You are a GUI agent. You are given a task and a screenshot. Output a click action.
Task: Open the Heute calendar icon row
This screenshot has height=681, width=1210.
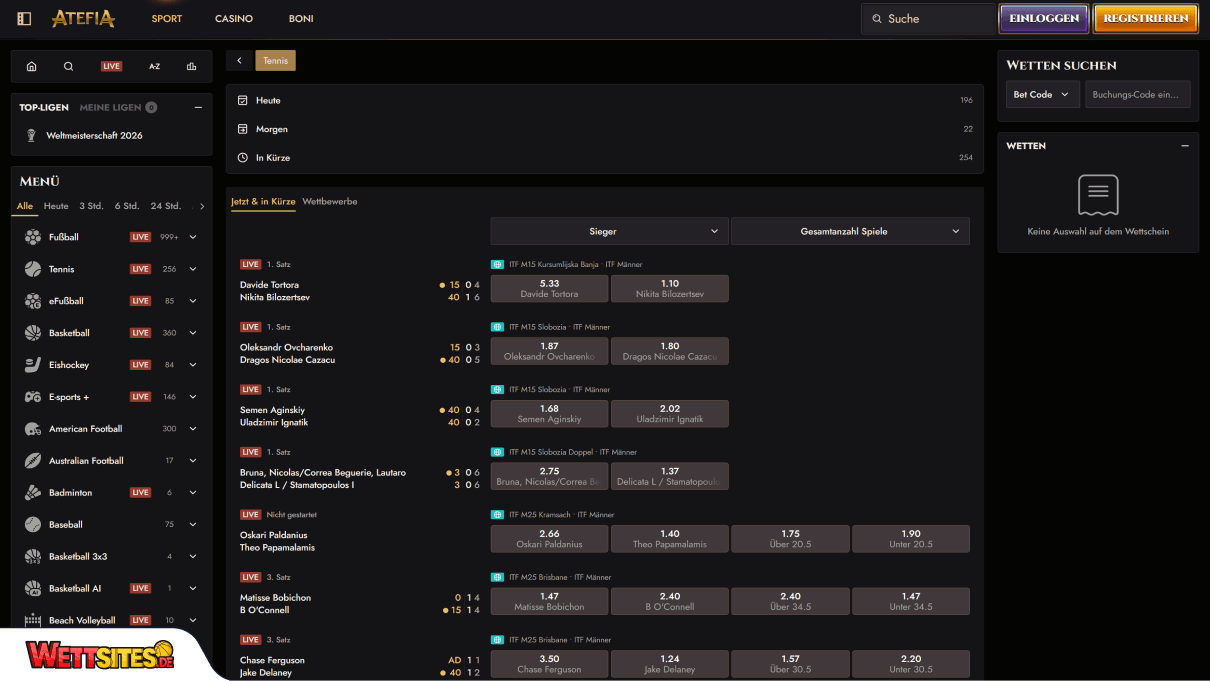(604, 100)
